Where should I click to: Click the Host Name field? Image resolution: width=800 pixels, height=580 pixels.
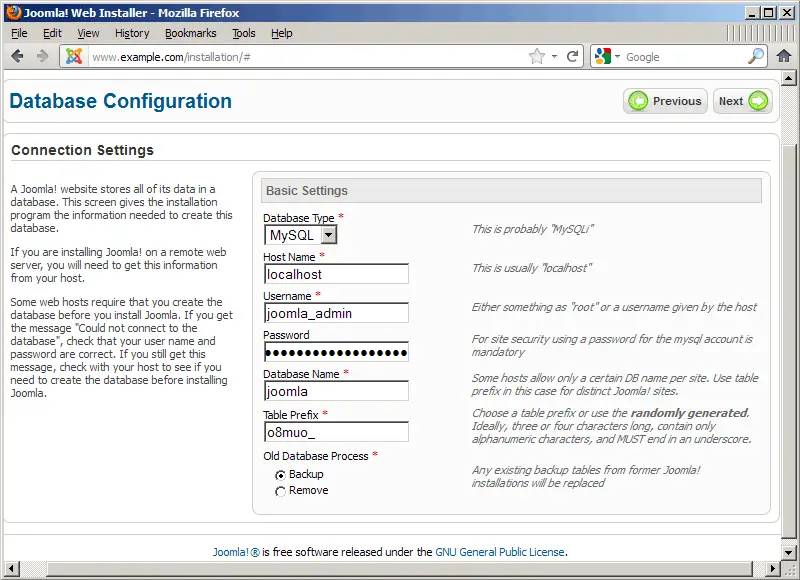336,274
